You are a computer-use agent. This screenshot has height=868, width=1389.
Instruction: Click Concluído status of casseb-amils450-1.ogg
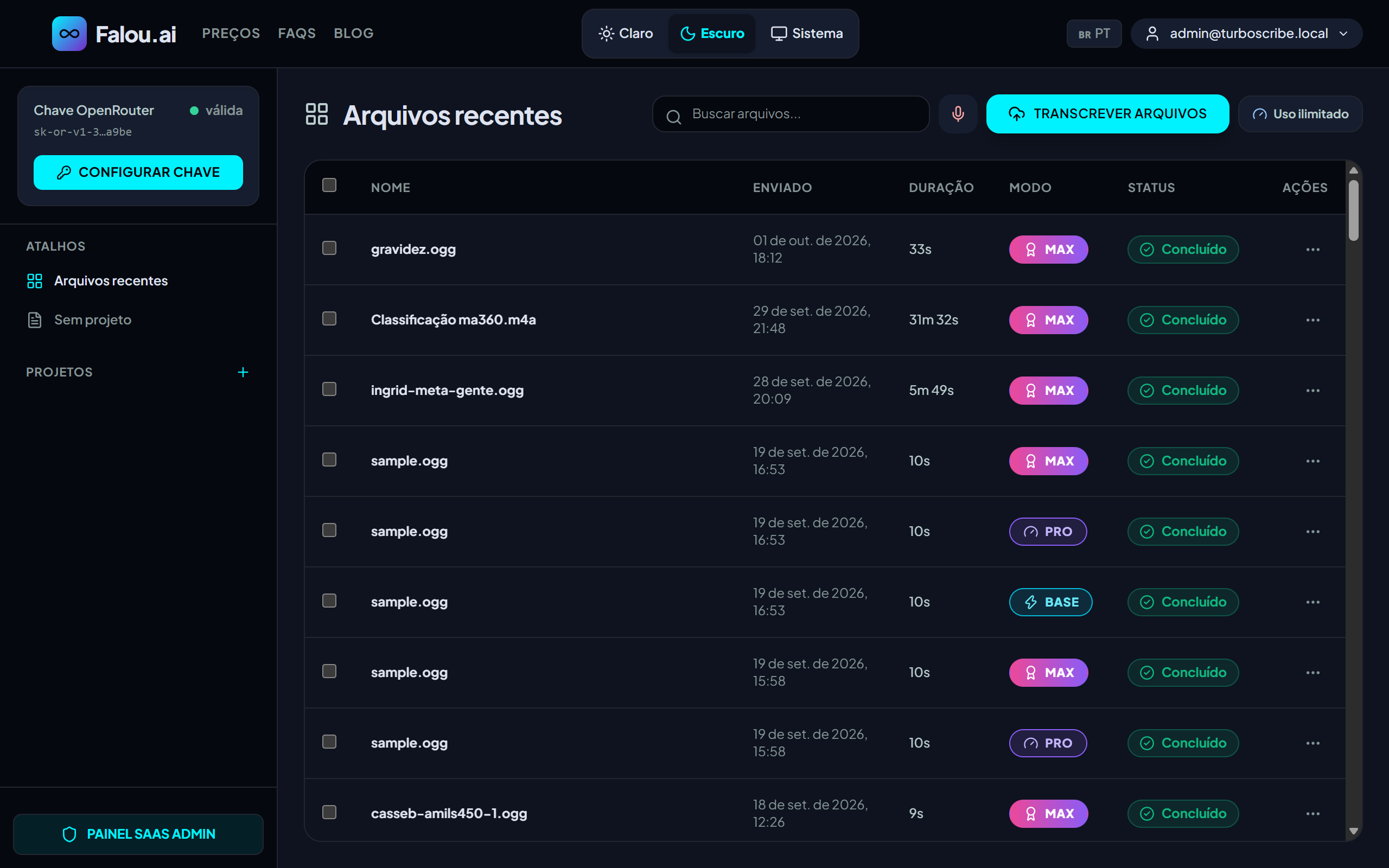click(x=1183, y=813)
